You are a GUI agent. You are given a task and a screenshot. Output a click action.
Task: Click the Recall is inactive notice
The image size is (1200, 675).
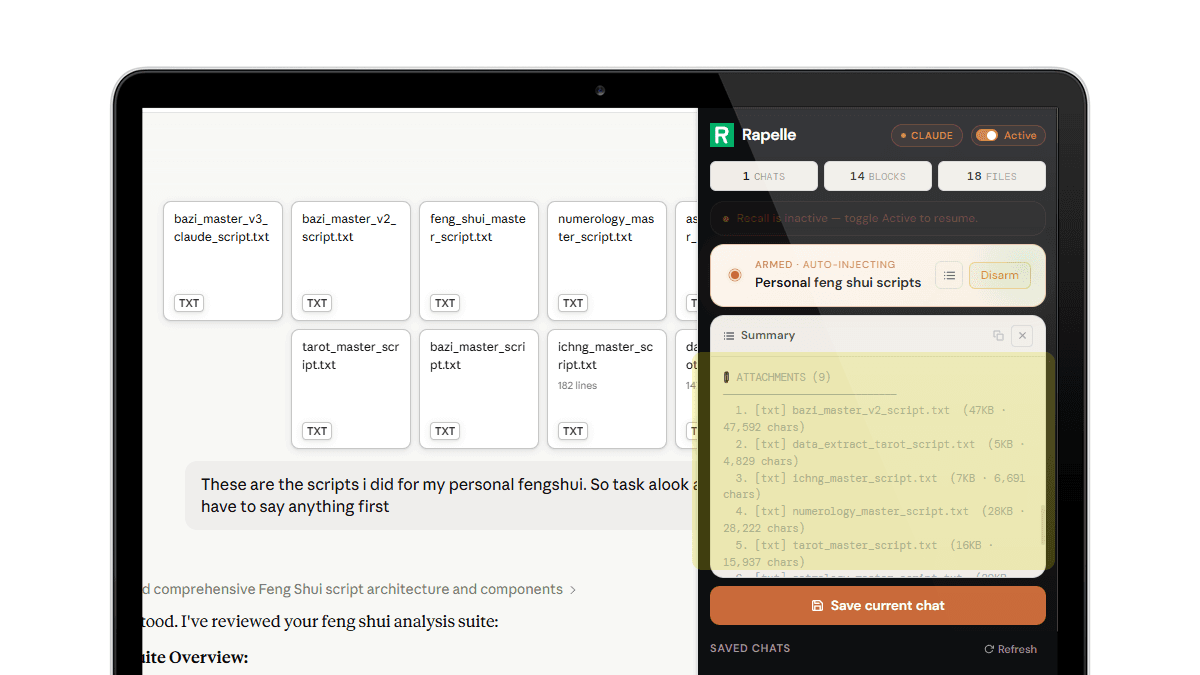pyautogui.click(x=878, y=218)
